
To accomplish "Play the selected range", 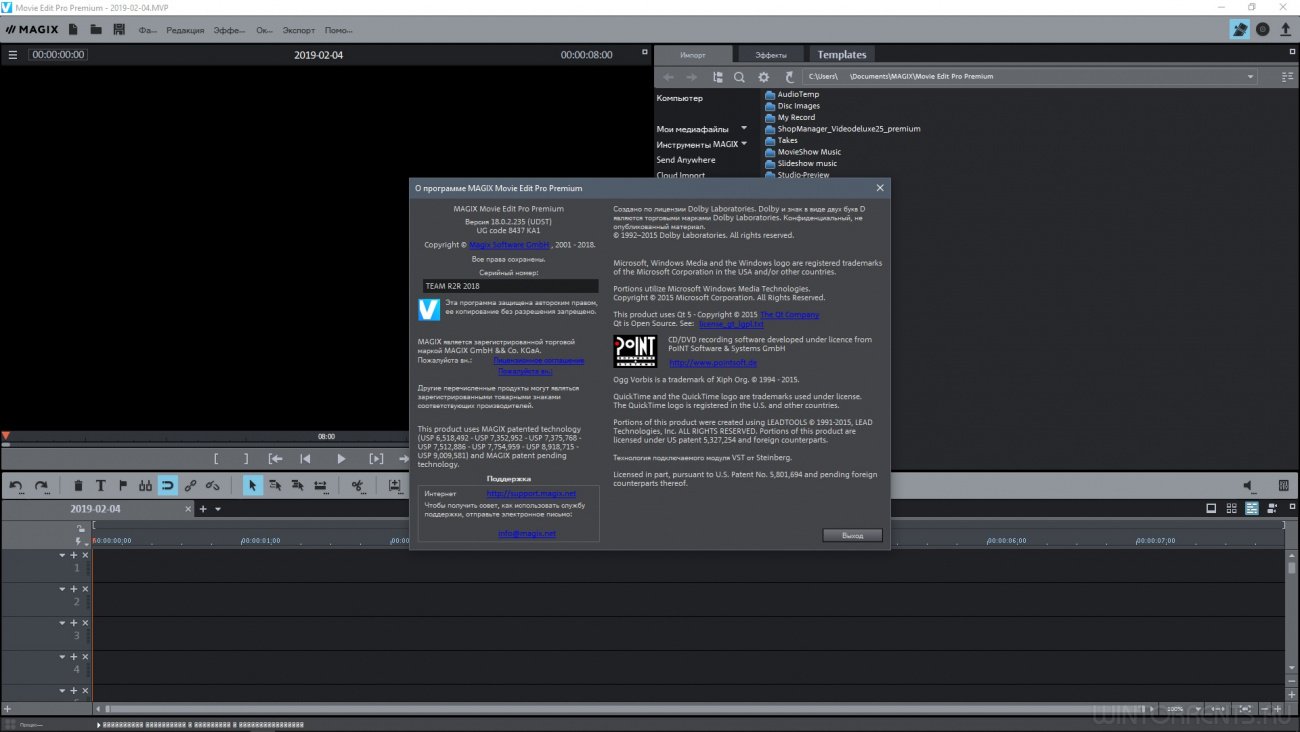I will tap(376, 459).
